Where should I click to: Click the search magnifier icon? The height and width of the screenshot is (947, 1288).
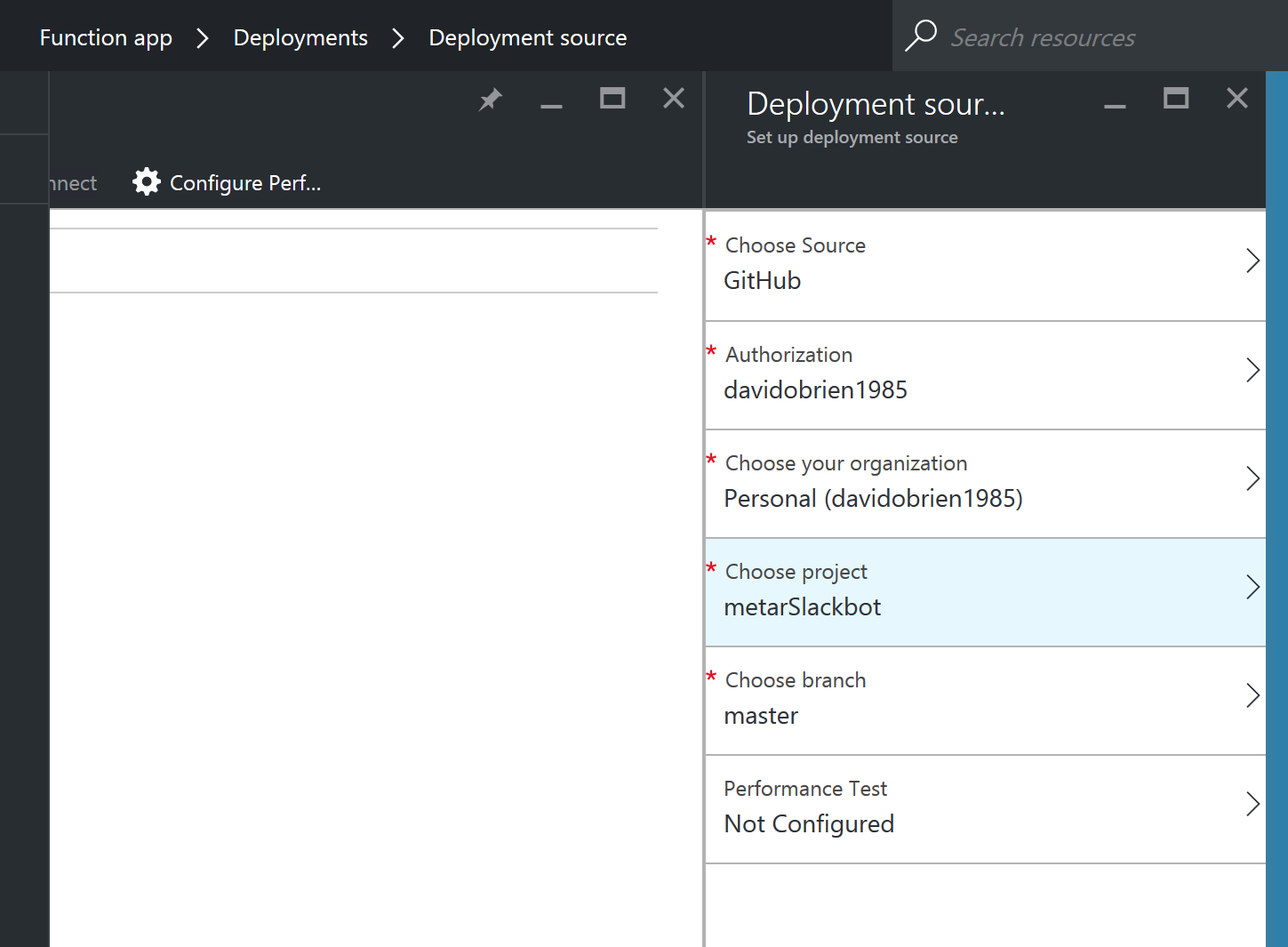(x=921, y=36)
